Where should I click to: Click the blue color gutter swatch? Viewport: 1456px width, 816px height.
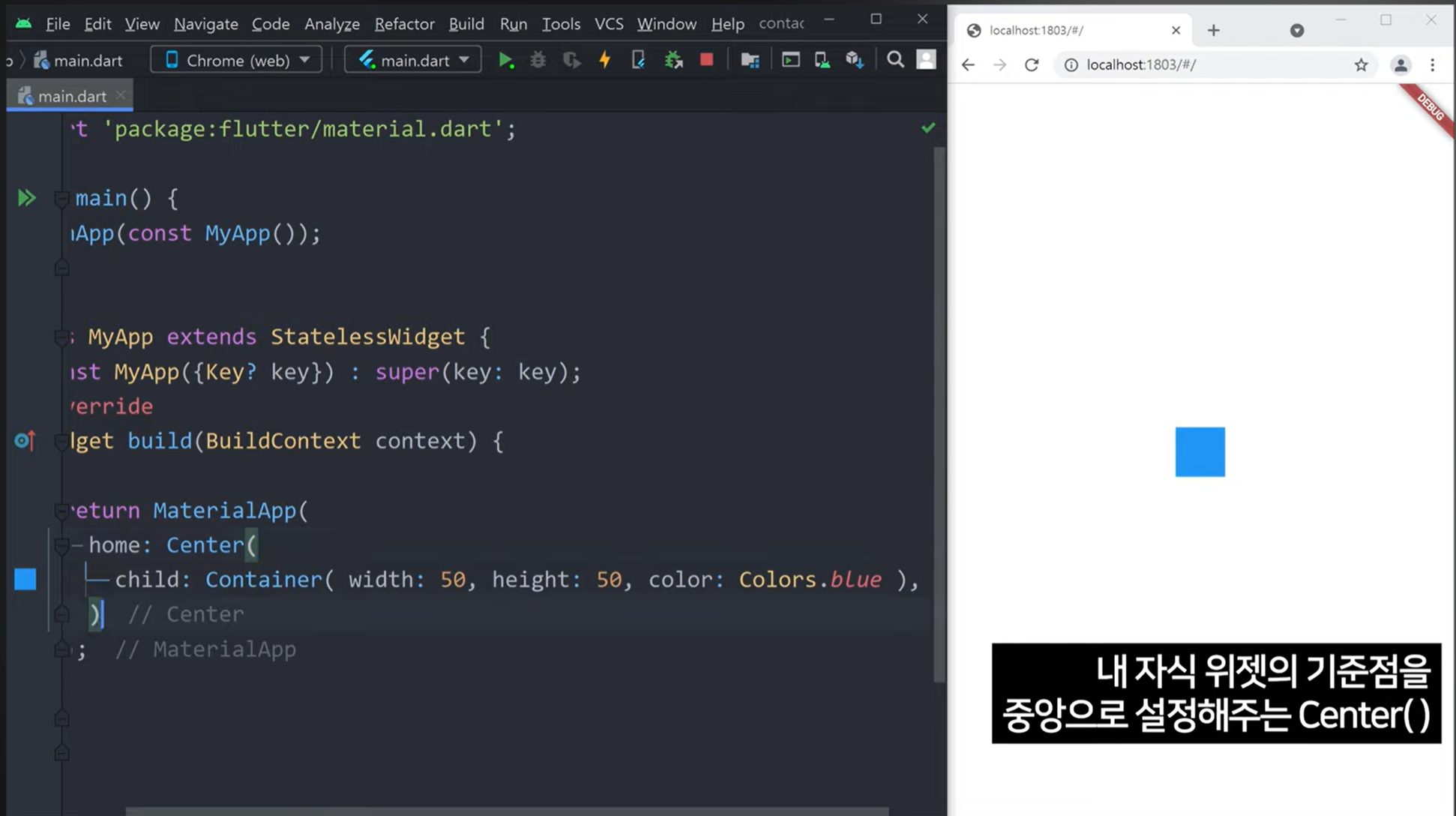25,579
